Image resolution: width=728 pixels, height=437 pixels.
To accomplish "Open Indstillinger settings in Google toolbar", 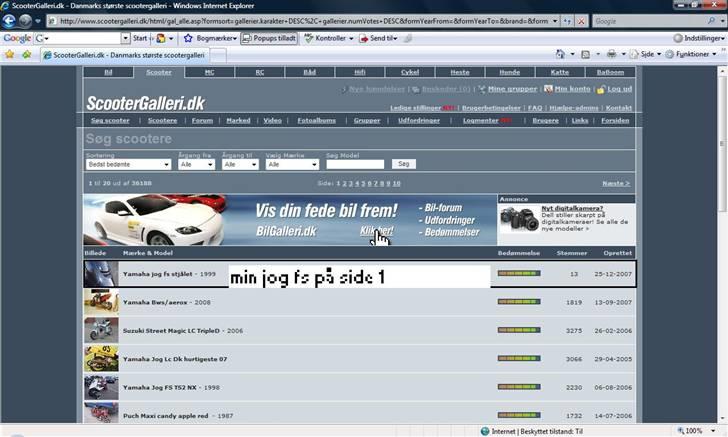I will [x=698, y=38].
